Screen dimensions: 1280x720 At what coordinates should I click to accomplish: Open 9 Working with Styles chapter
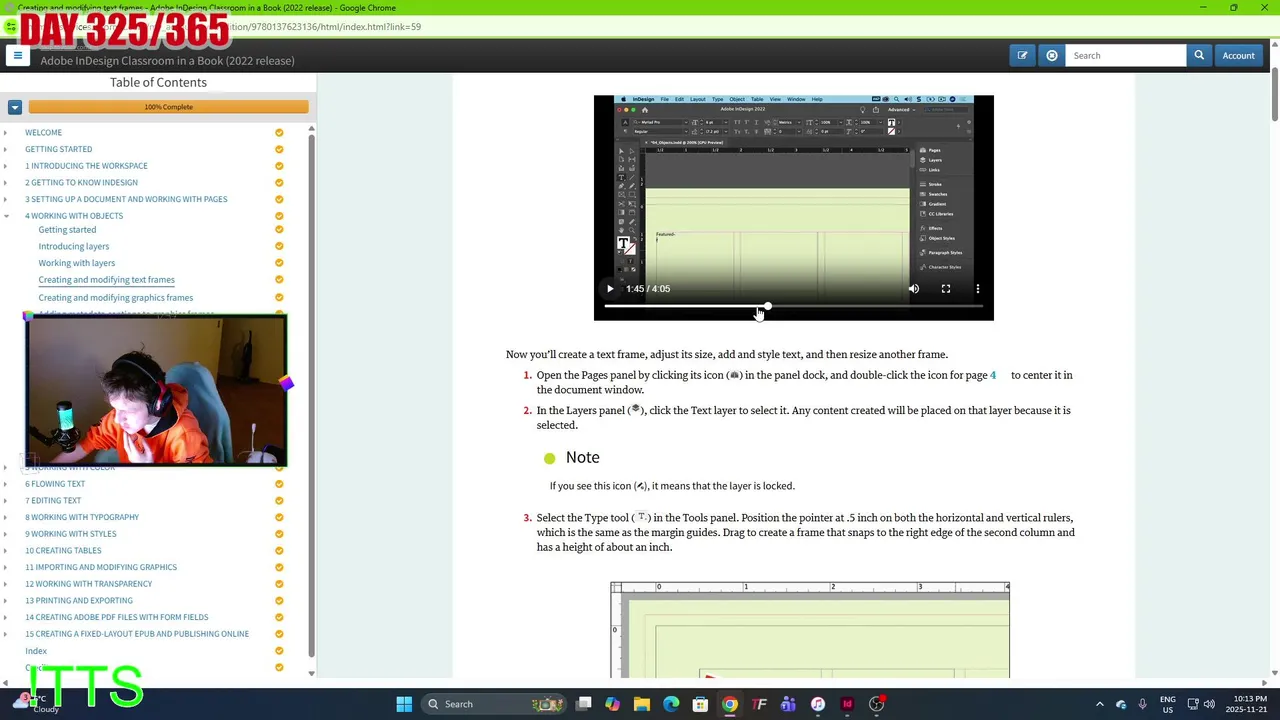[x=71, y=534]
